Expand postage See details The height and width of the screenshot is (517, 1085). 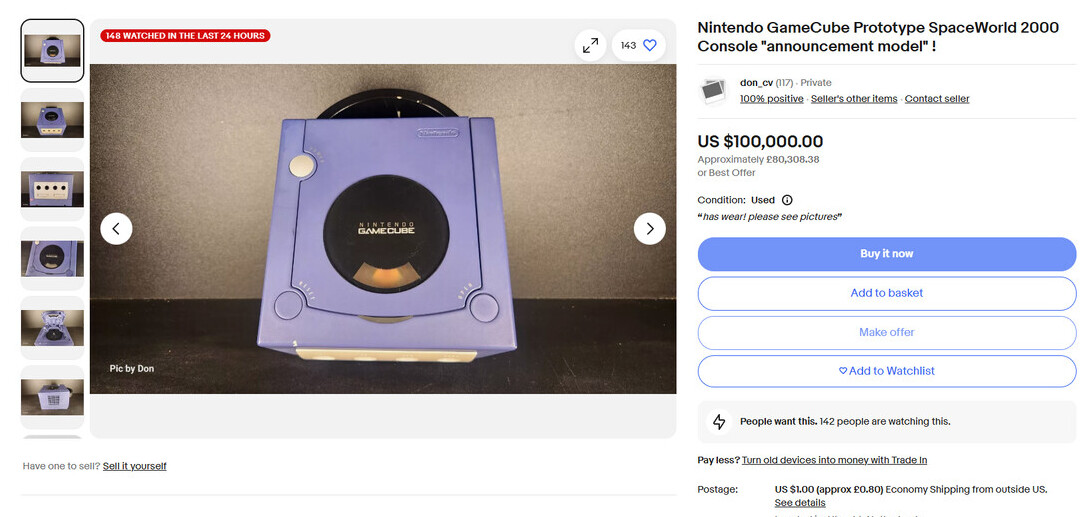point(800,503)
